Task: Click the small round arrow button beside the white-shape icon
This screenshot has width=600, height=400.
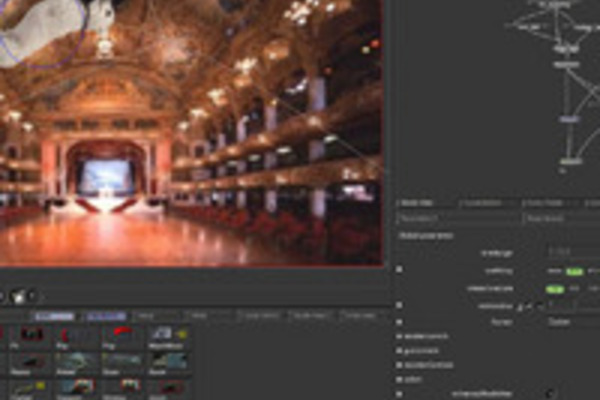Action: tap(33, 296)
